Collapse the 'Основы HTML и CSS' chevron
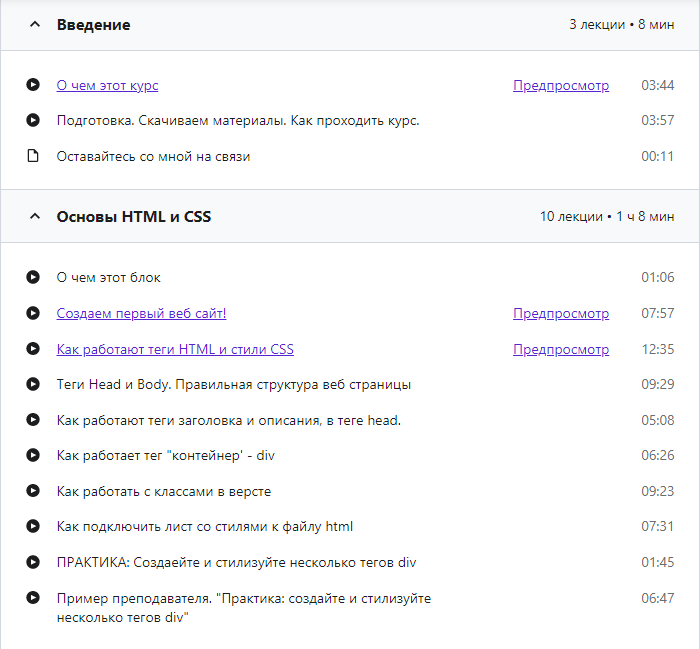 point(35,217)
